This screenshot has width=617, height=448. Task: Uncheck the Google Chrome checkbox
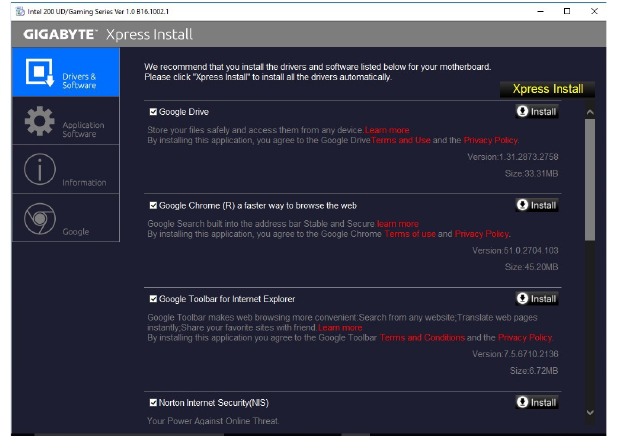coord(153,205)
